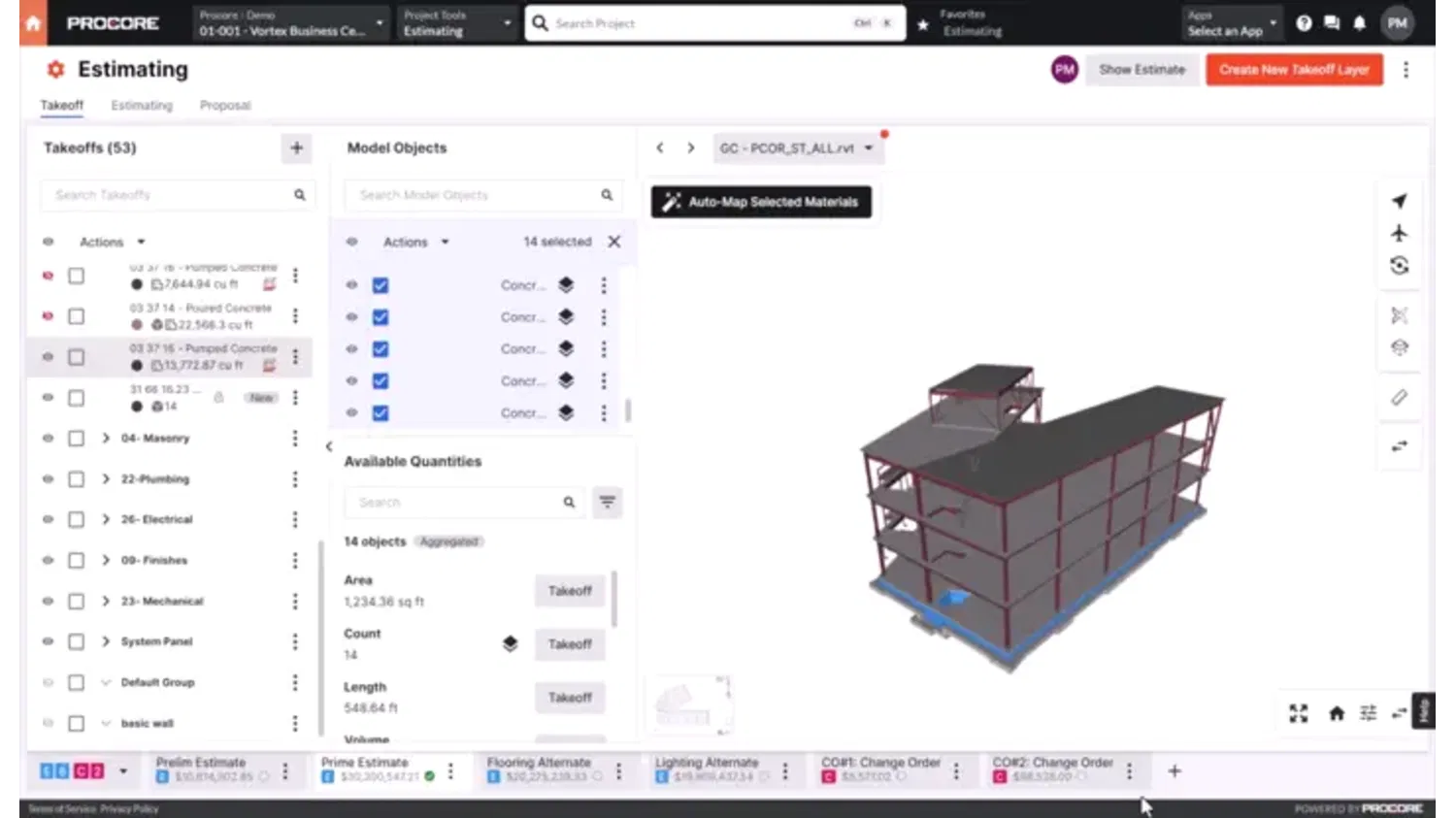Open the Select an App dropdown
Image resolution: width=1456 pixels, height=818 pixels.
[x=1231, y=23]
